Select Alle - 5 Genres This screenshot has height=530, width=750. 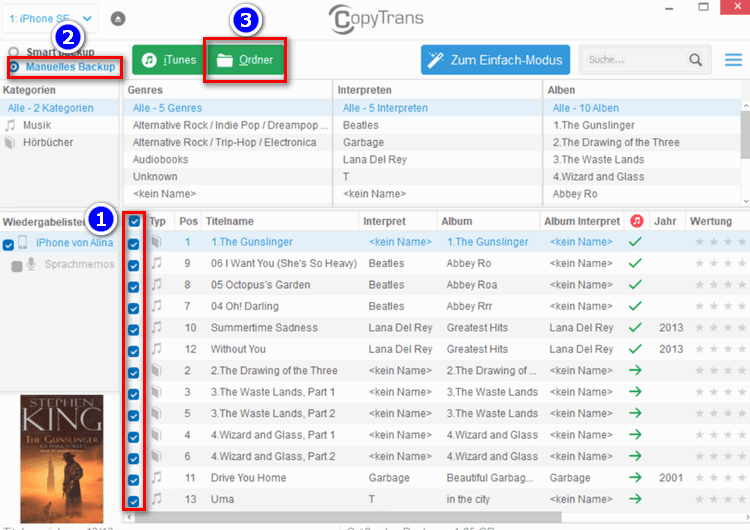coord(228,108)
